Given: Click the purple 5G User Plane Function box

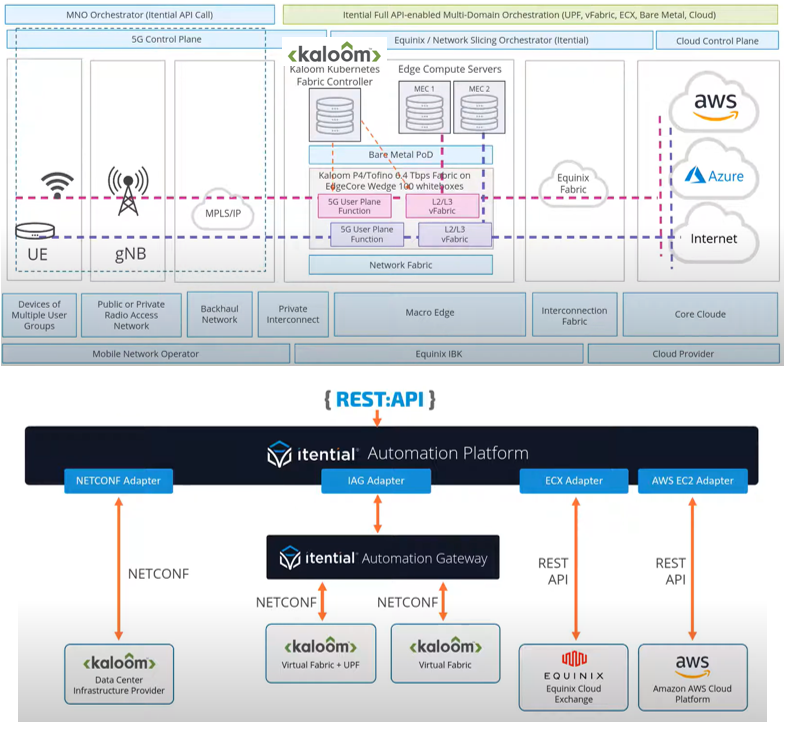Looking at the screenshot, I should [367, 234].
